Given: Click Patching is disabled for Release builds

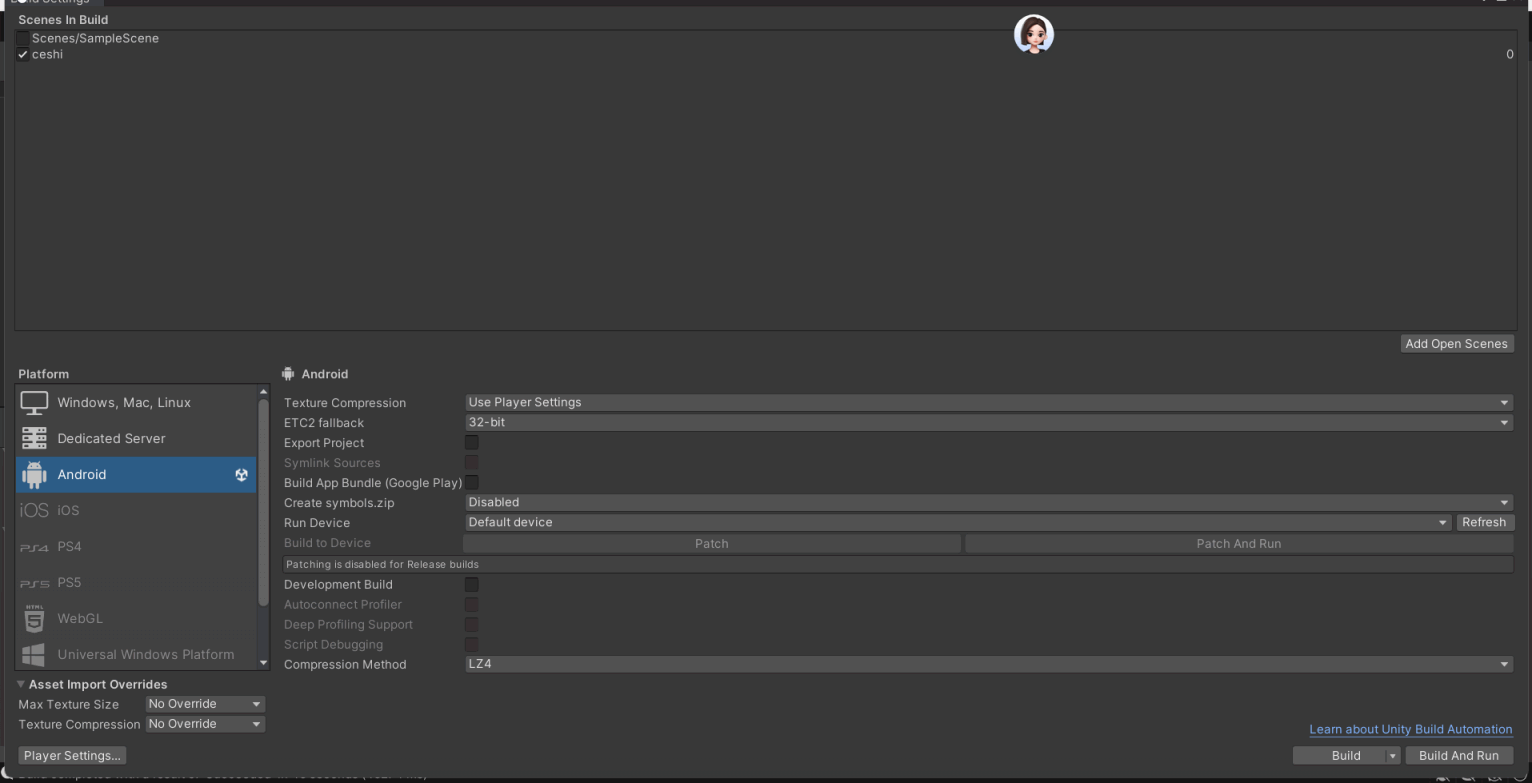Looking at the screenshot, I should click(382, 565).
